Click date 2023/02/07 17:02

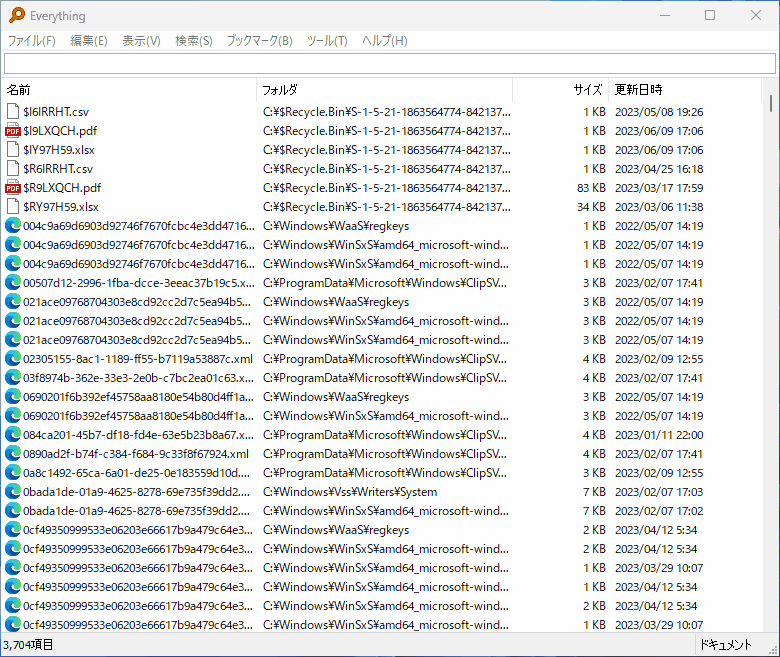(x=659, y=511)
